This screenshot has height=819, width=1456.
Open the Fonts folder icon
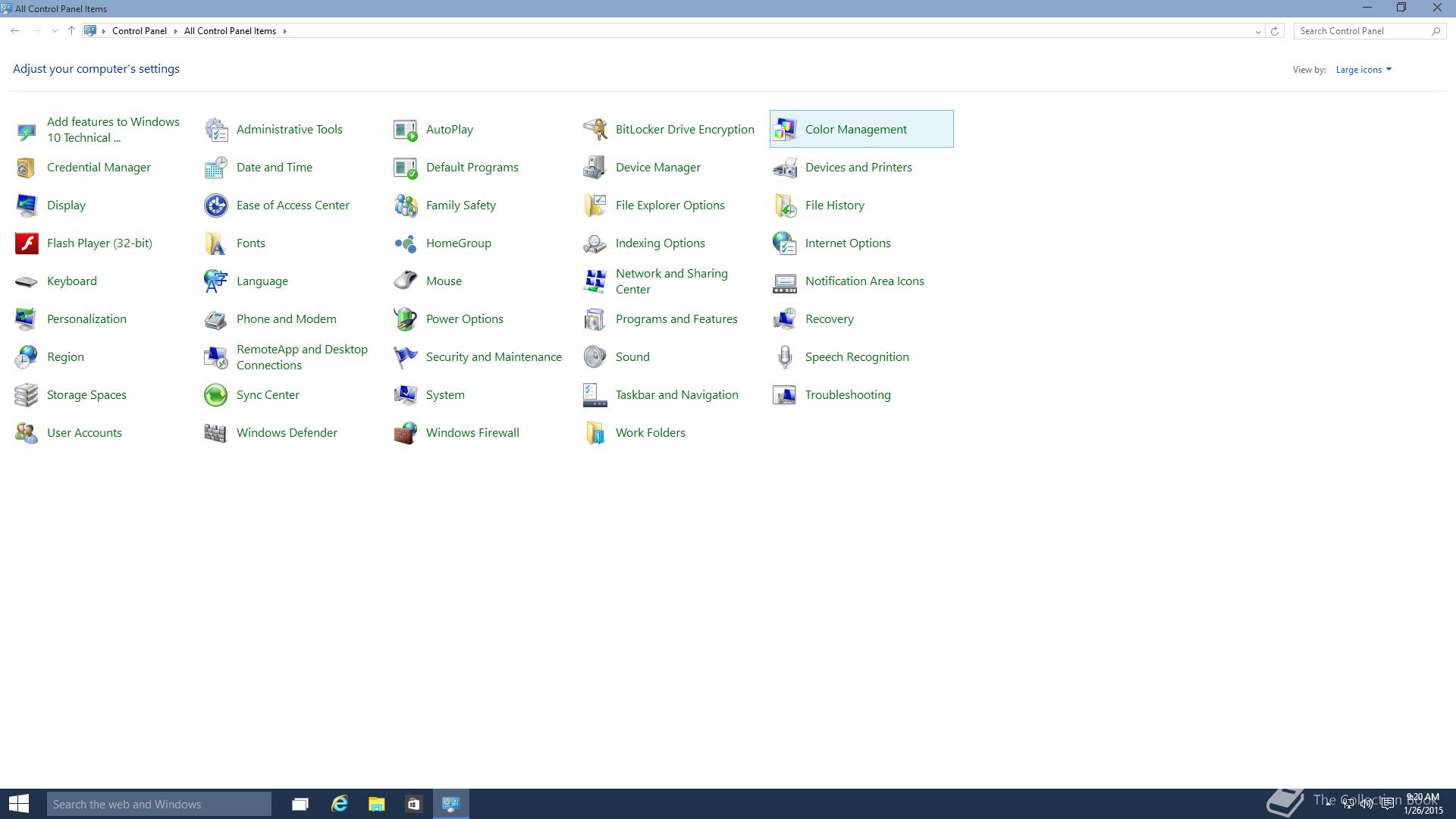point(216,243)
